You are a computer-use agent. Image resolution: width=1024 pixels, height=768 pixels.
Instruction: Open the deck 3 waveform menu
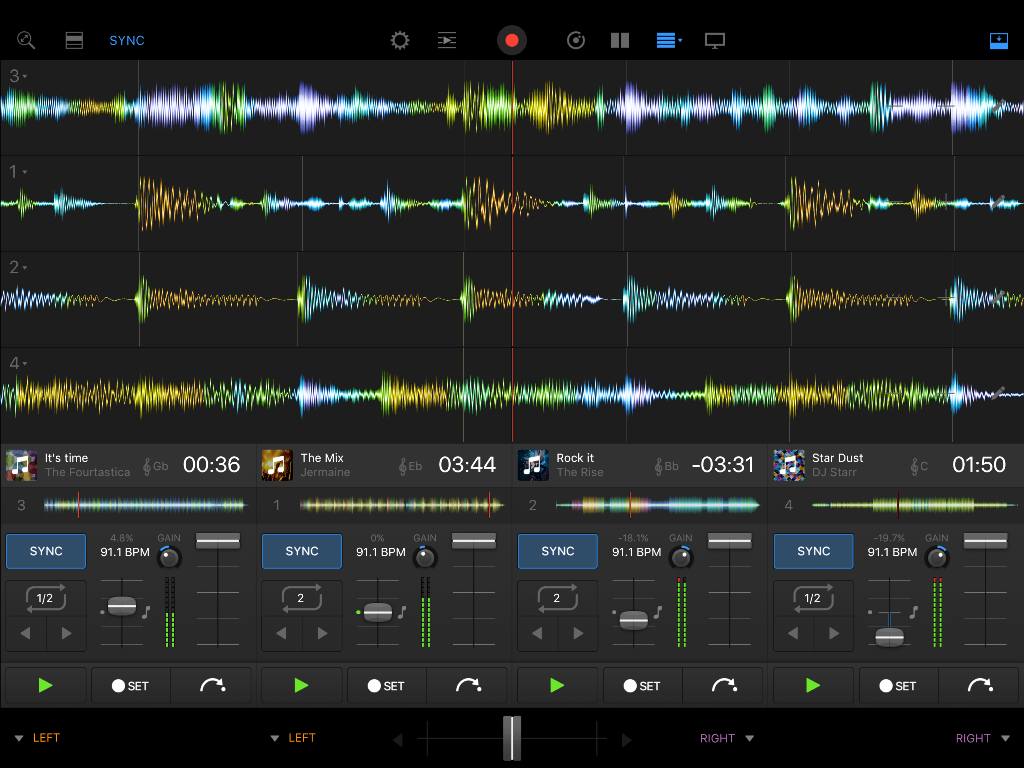coord(18,76)
